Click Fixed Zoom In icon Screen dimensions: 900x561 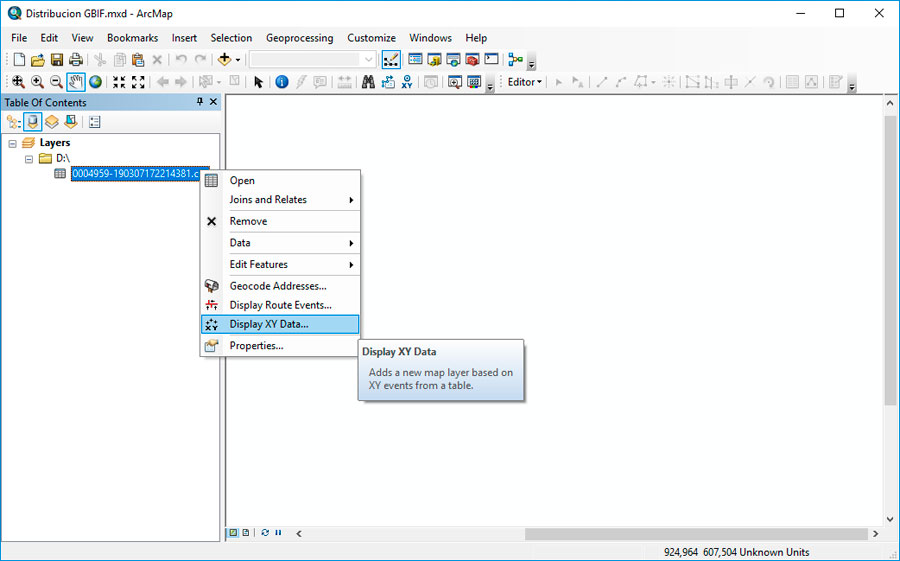119,82
